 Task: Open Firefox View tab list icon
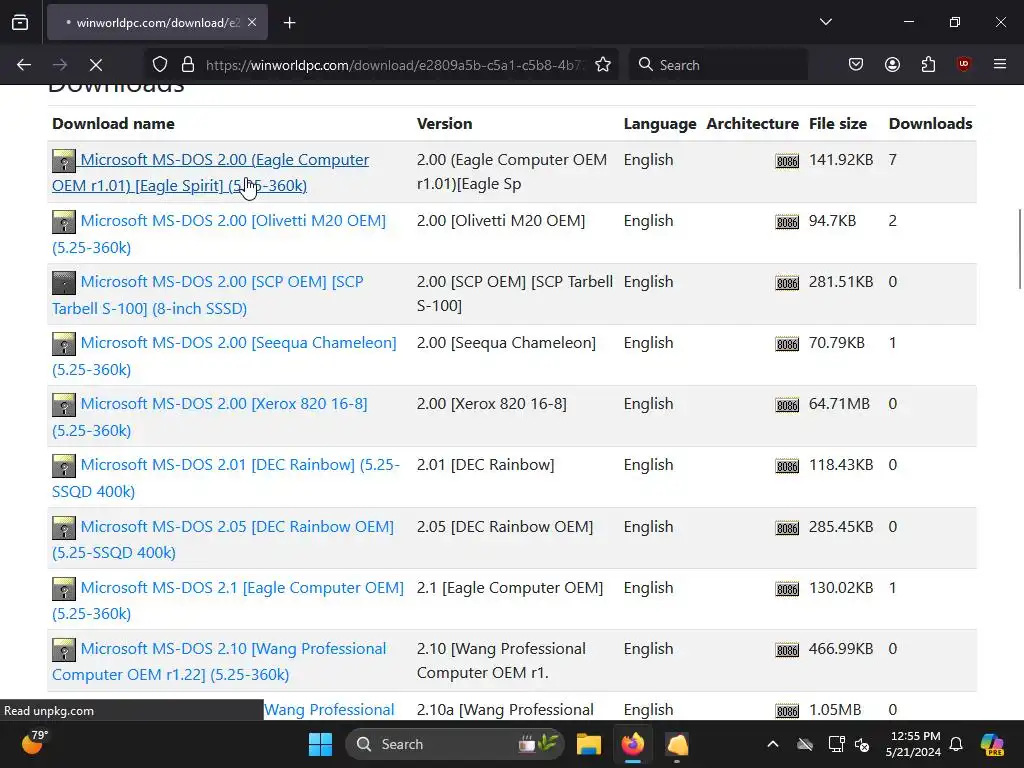20,23
